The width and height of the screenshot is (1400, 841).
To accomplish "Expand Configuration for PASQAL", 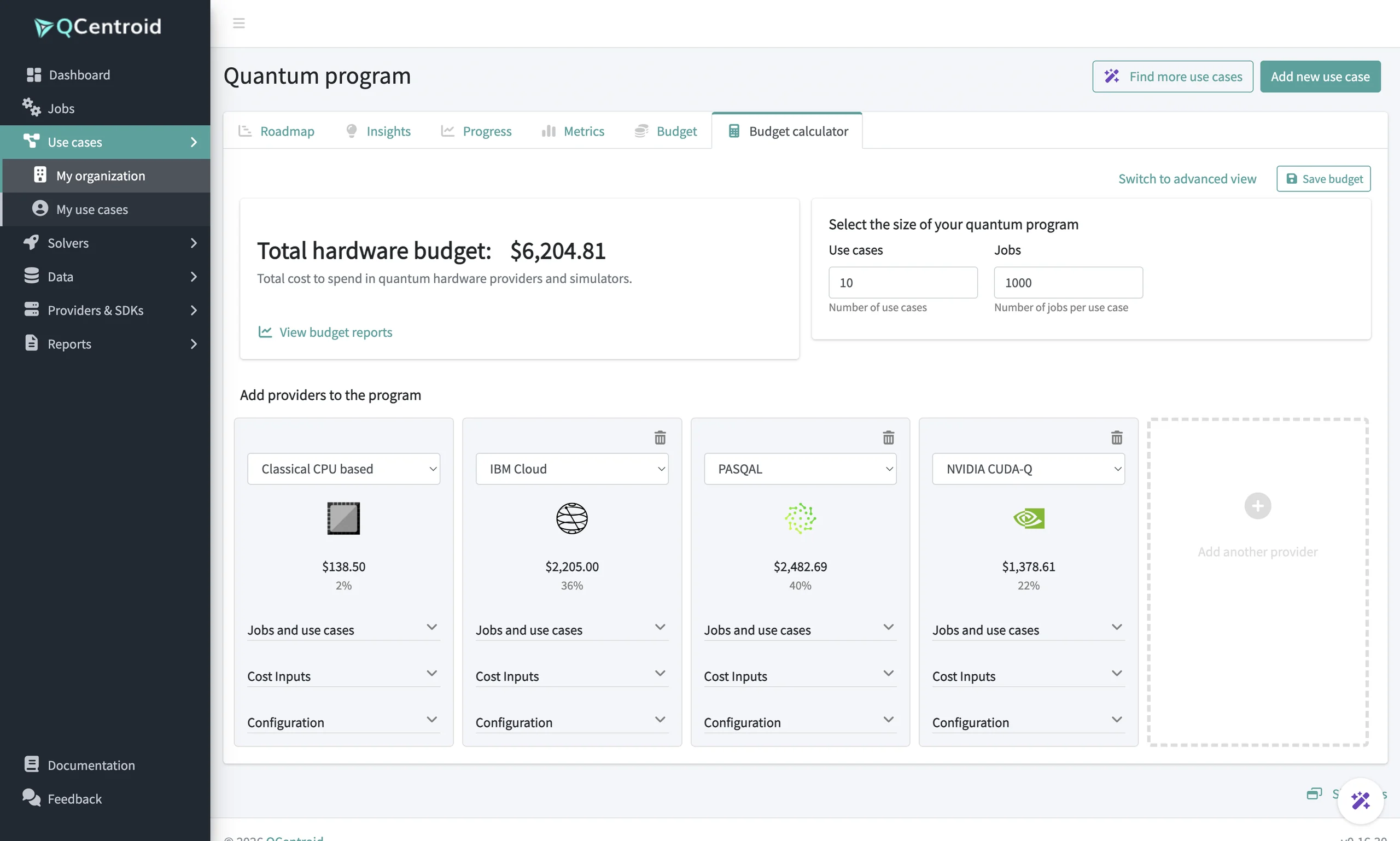I will click(800, 722).
